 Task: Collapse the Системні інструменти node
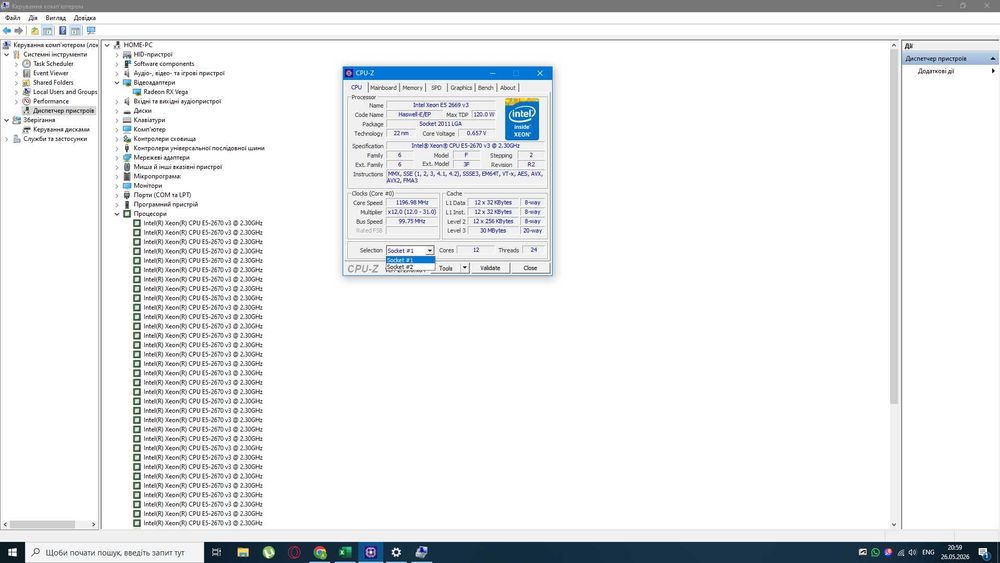pyautogui.click(x=7, y=55)
